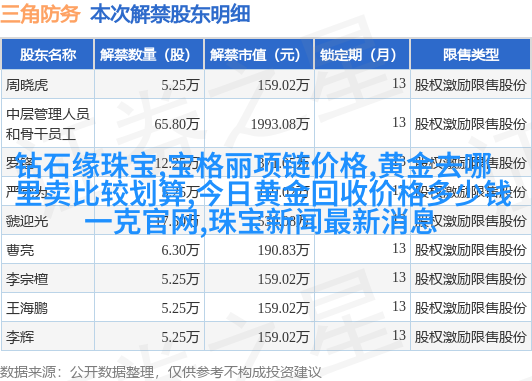Screen dimensions: 532x381
Task: Select the 虢迎光 shareholder name cell
Action: coord(48,221)
